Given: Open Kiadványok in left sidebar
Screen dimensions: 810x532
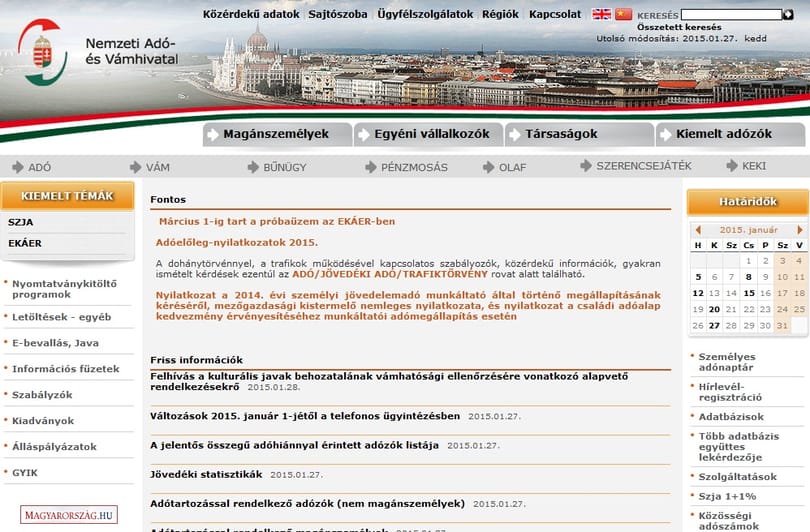Looking at the screenshot, I should (43, 420).
